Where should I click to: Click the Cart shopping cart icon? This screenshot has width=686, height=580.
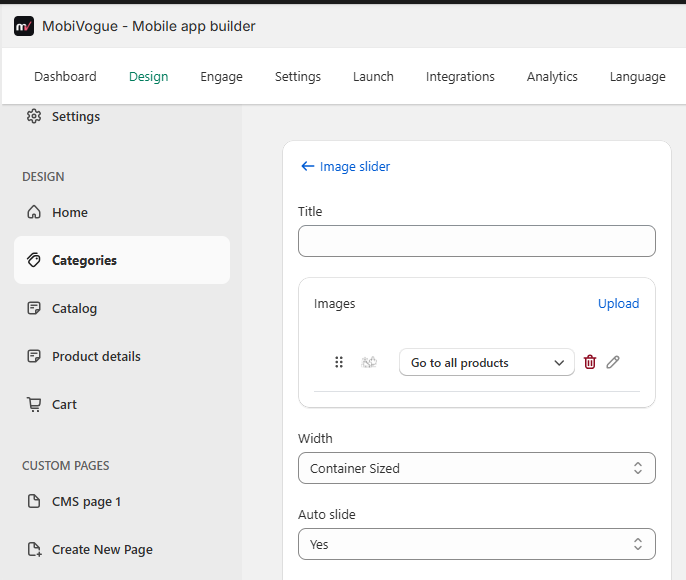coord(34,404)
